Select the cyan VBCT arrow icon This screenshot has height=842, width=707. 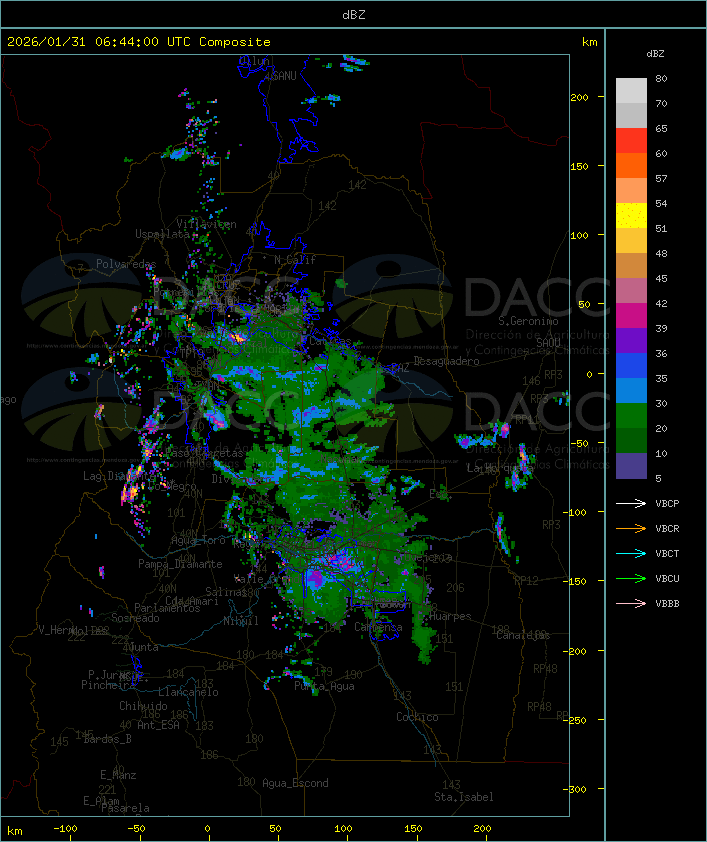click(x=632, y=553)
